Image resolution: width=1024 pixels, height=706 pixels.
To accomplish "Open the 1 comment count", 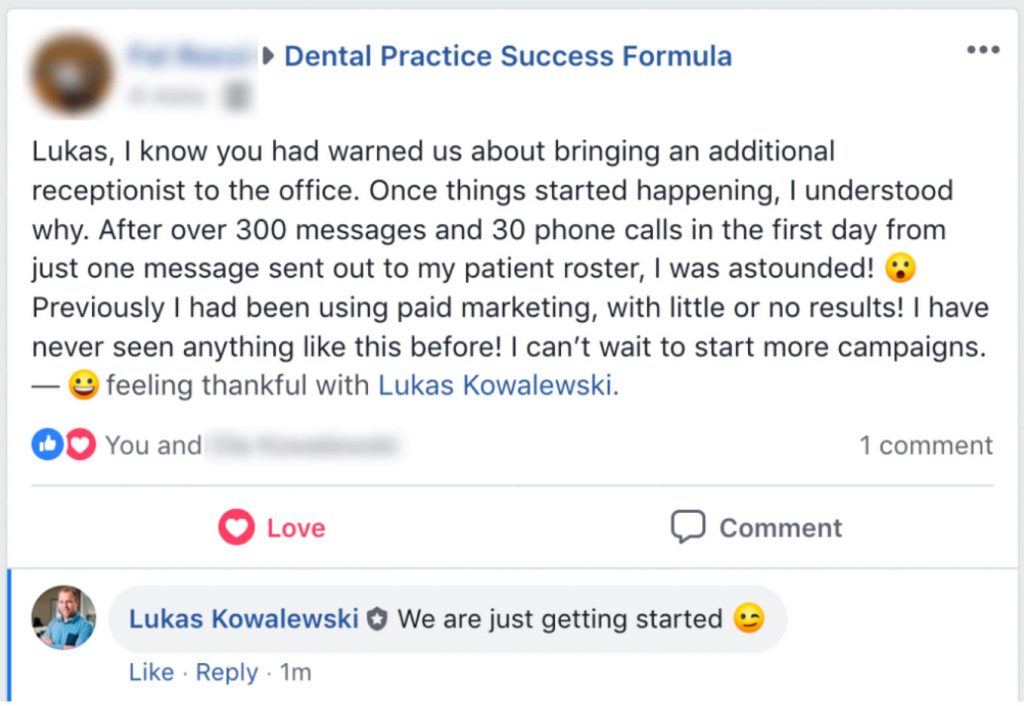I will (926, 446).
